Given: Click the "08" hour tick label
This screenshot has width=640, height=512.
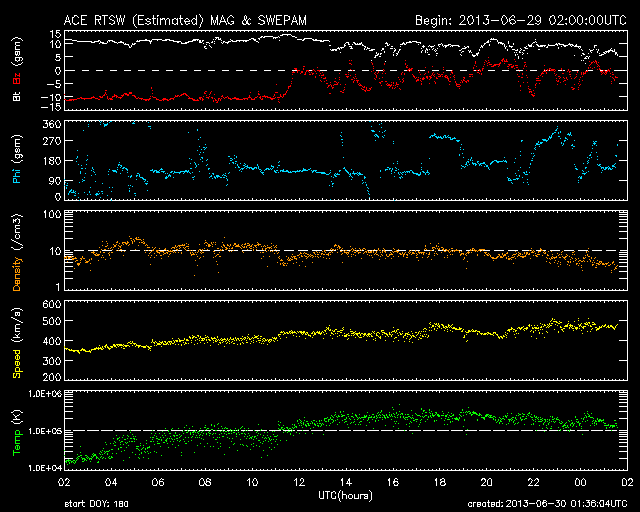Looking at the screenshot, I should (x=205, y=483).
